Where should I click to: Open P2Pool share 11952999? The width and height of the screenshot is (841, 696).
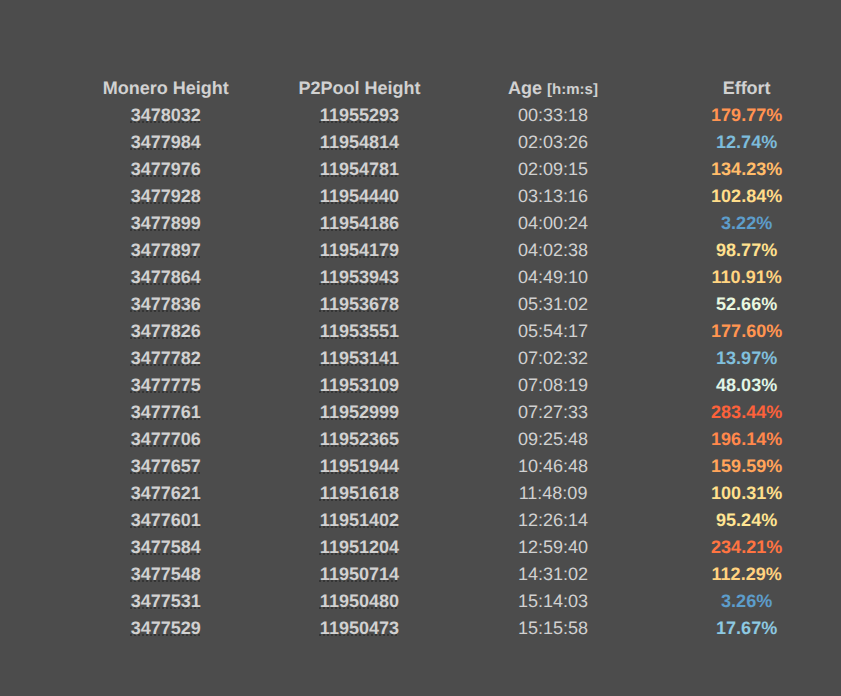click(x=359, y=412)
